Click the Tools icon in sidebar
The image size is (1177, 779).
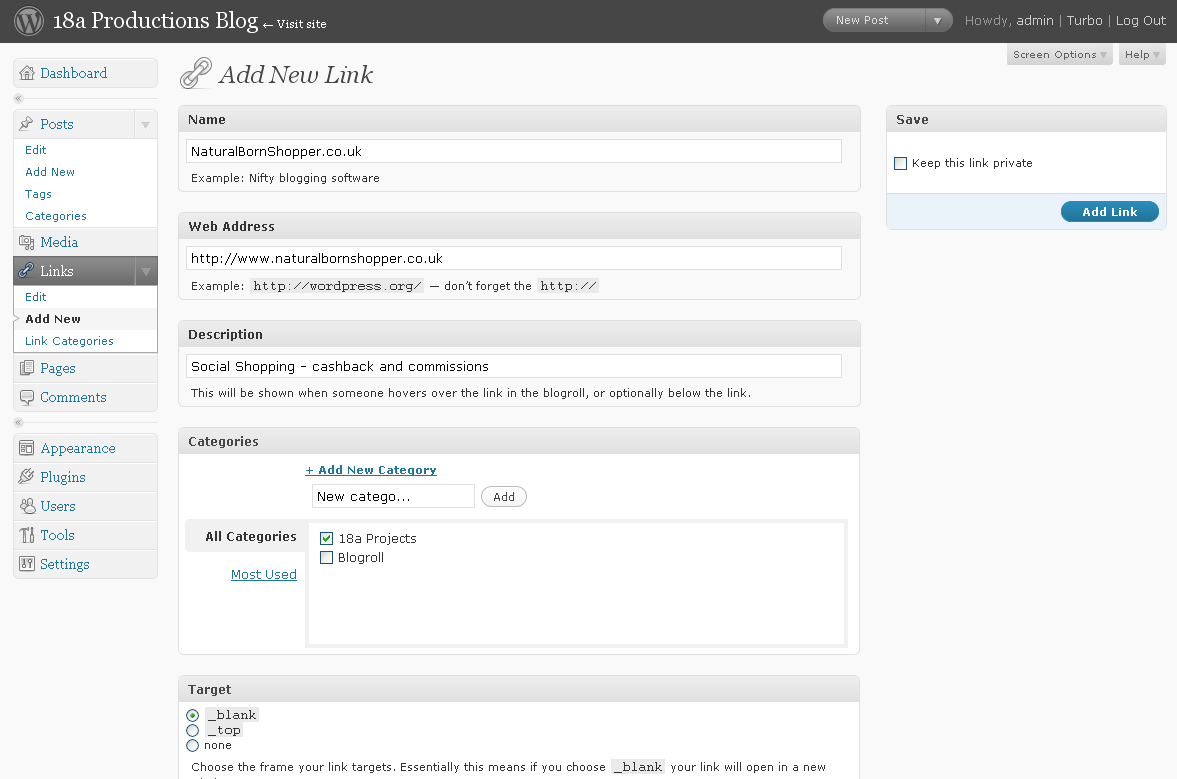pos(27,535)
